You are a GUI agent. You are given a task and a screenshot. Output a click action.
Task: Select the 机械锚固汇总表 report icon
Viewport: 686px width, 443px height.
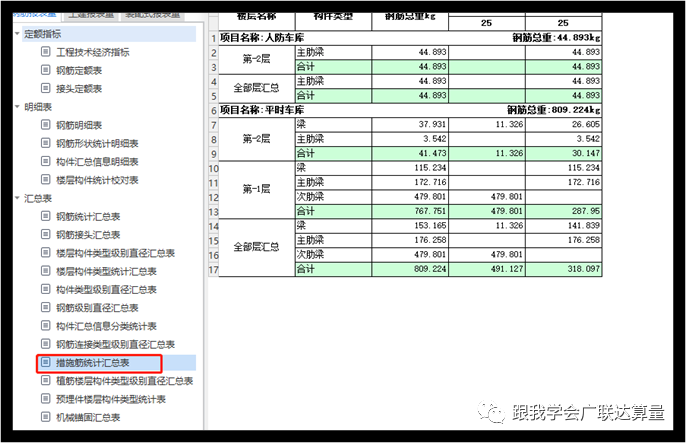coord(46,417)
